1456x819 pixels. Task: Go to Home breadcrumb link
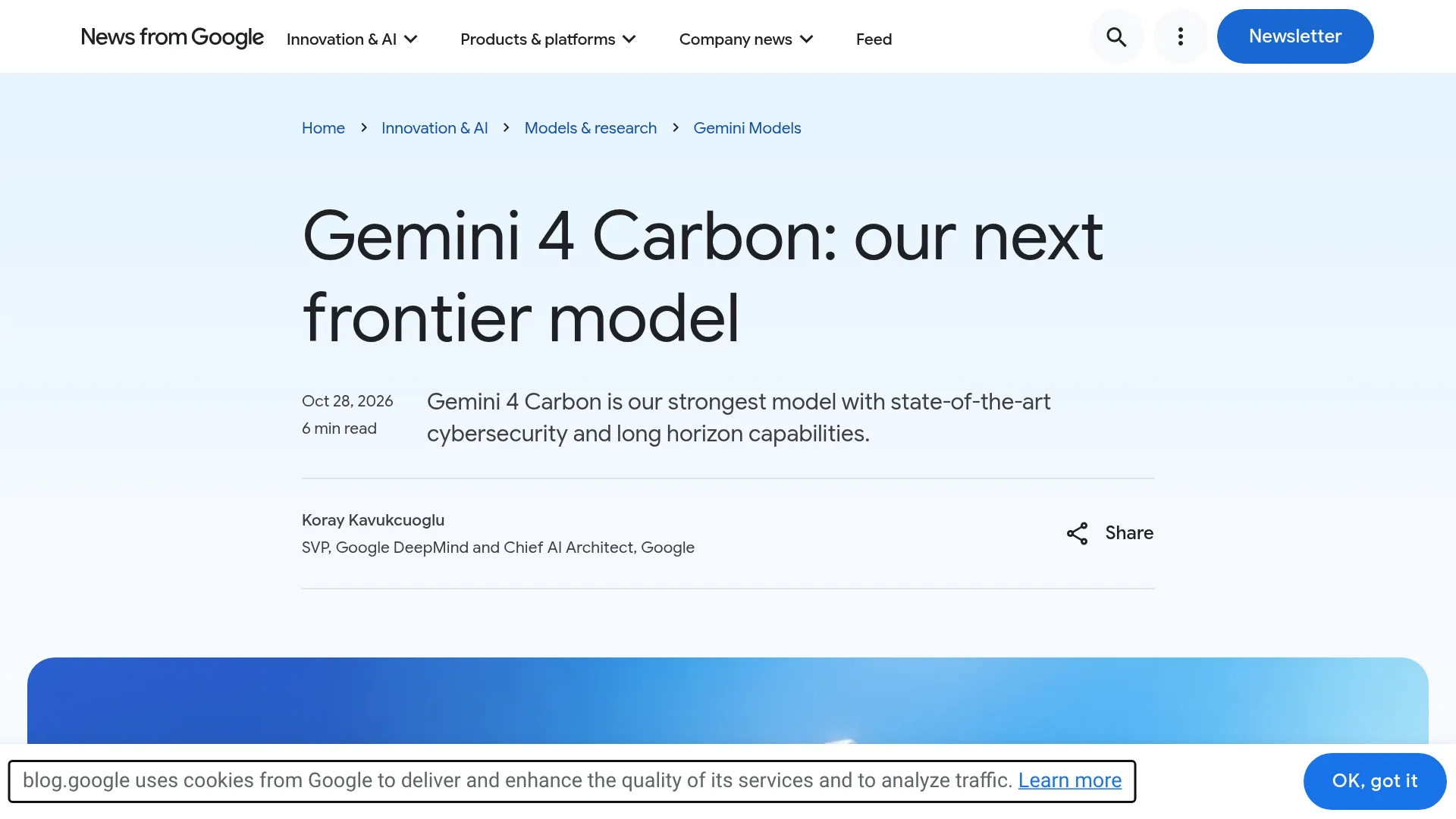pyautogui.click(x=323, y=128)
